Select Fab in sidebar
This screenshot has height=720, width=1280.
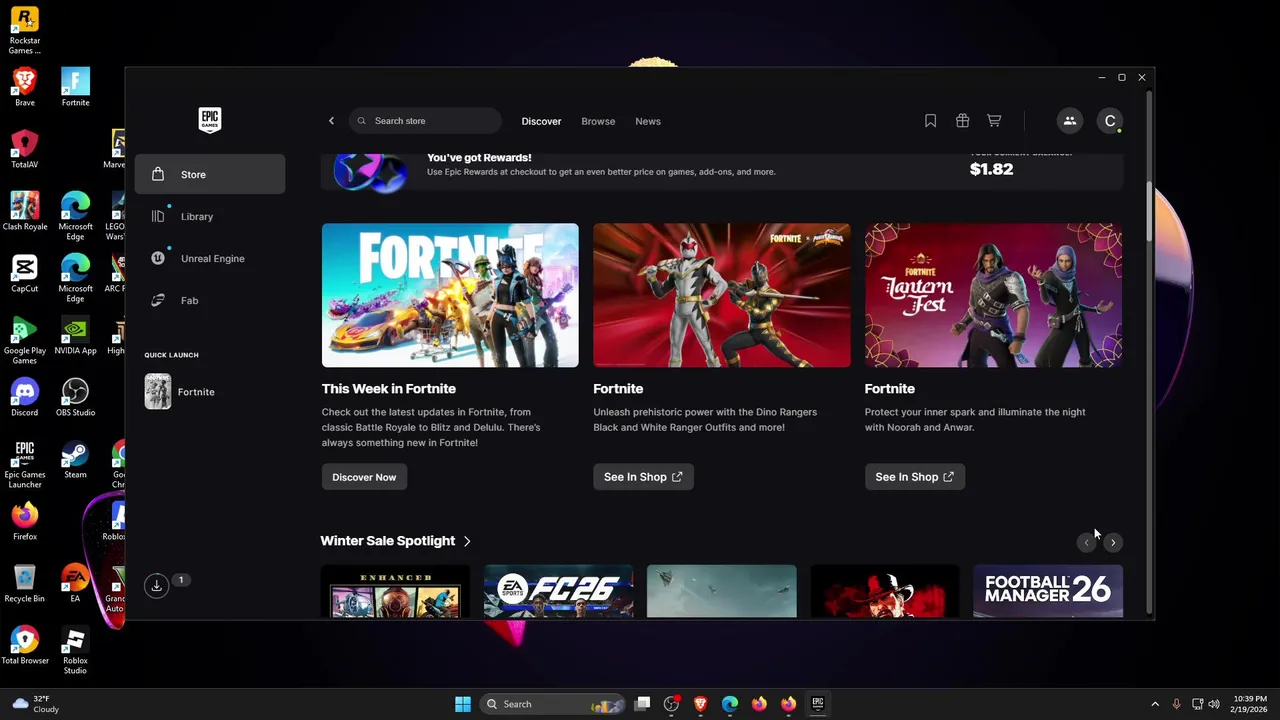pos(210,301)
